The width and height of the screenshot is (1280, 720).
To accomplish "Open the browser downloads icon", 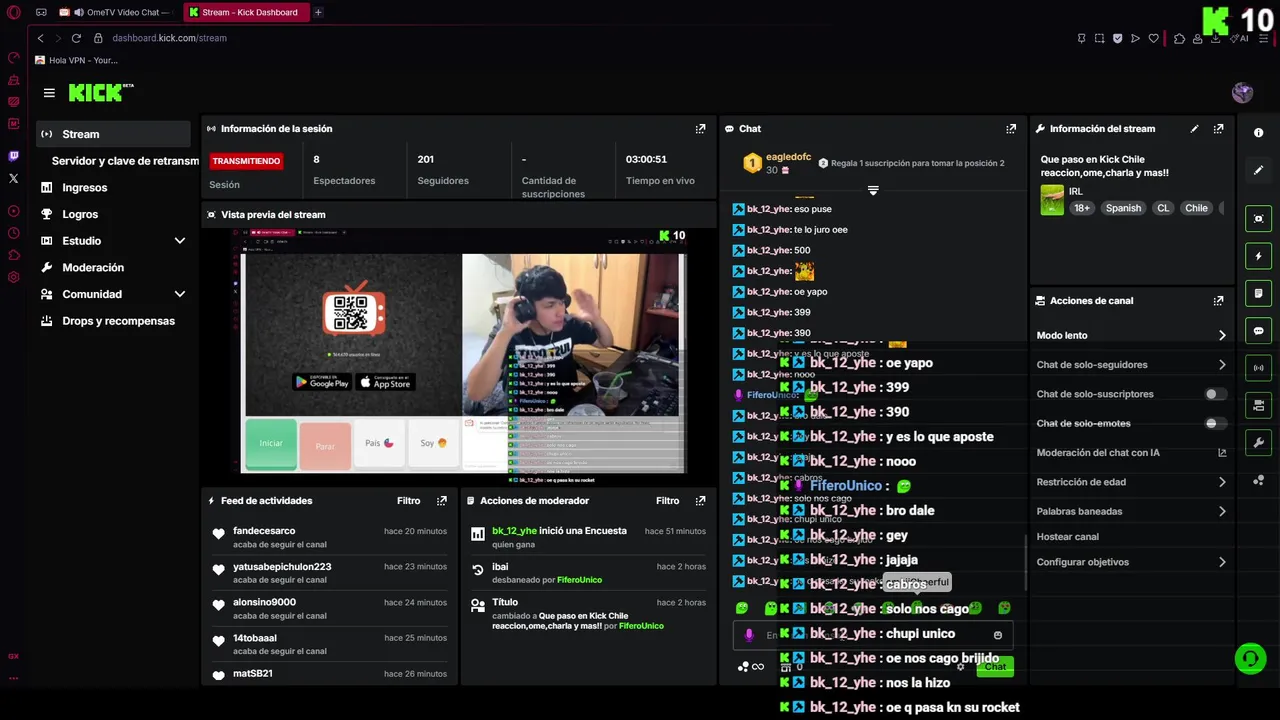I will 1215,38.
